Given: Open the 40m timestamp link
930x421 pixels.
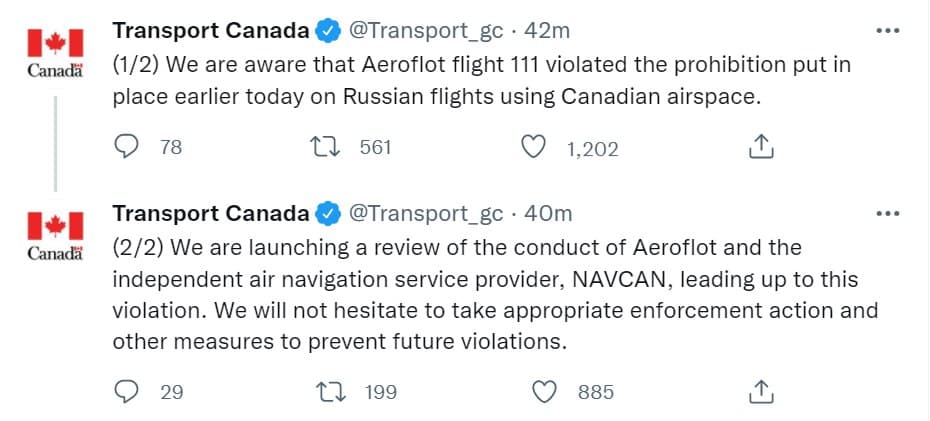Looking at the screenshot, I should (548, 213).
